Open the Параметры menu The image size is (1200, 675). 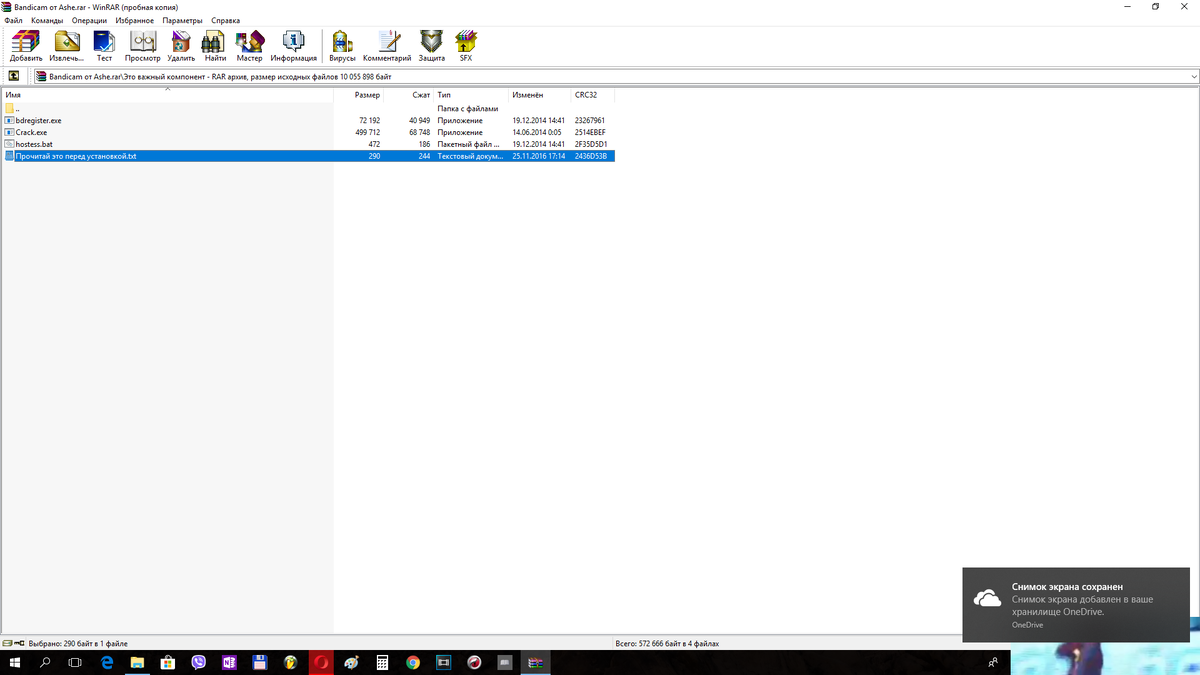pyautogui.click(x=182, y=20)
